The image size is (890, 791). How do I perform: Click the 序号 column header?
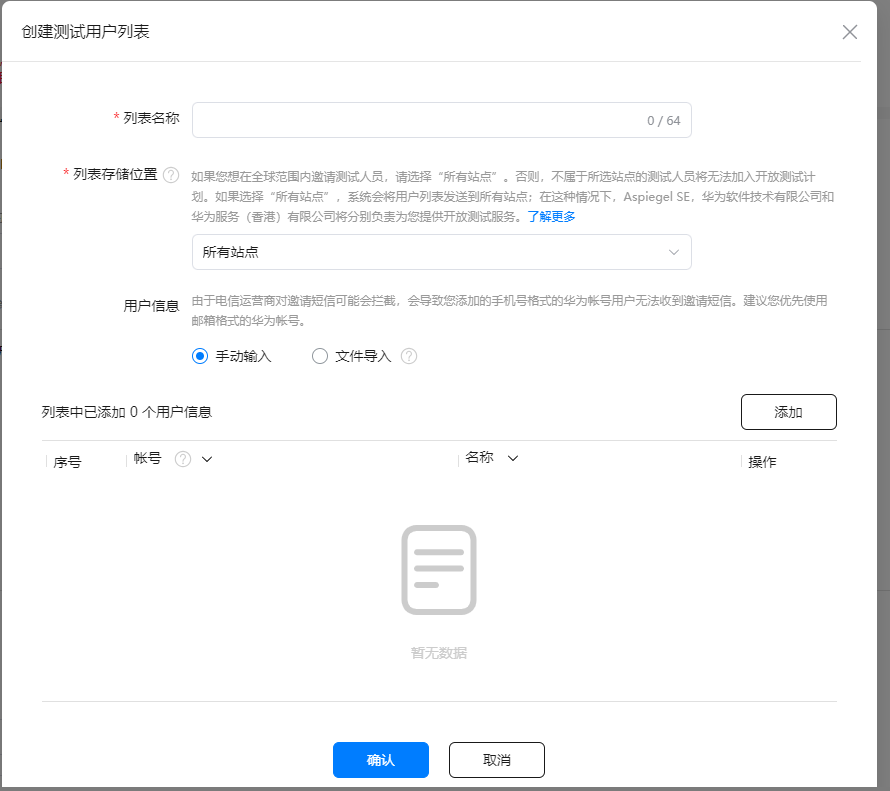tap(68, 462)
